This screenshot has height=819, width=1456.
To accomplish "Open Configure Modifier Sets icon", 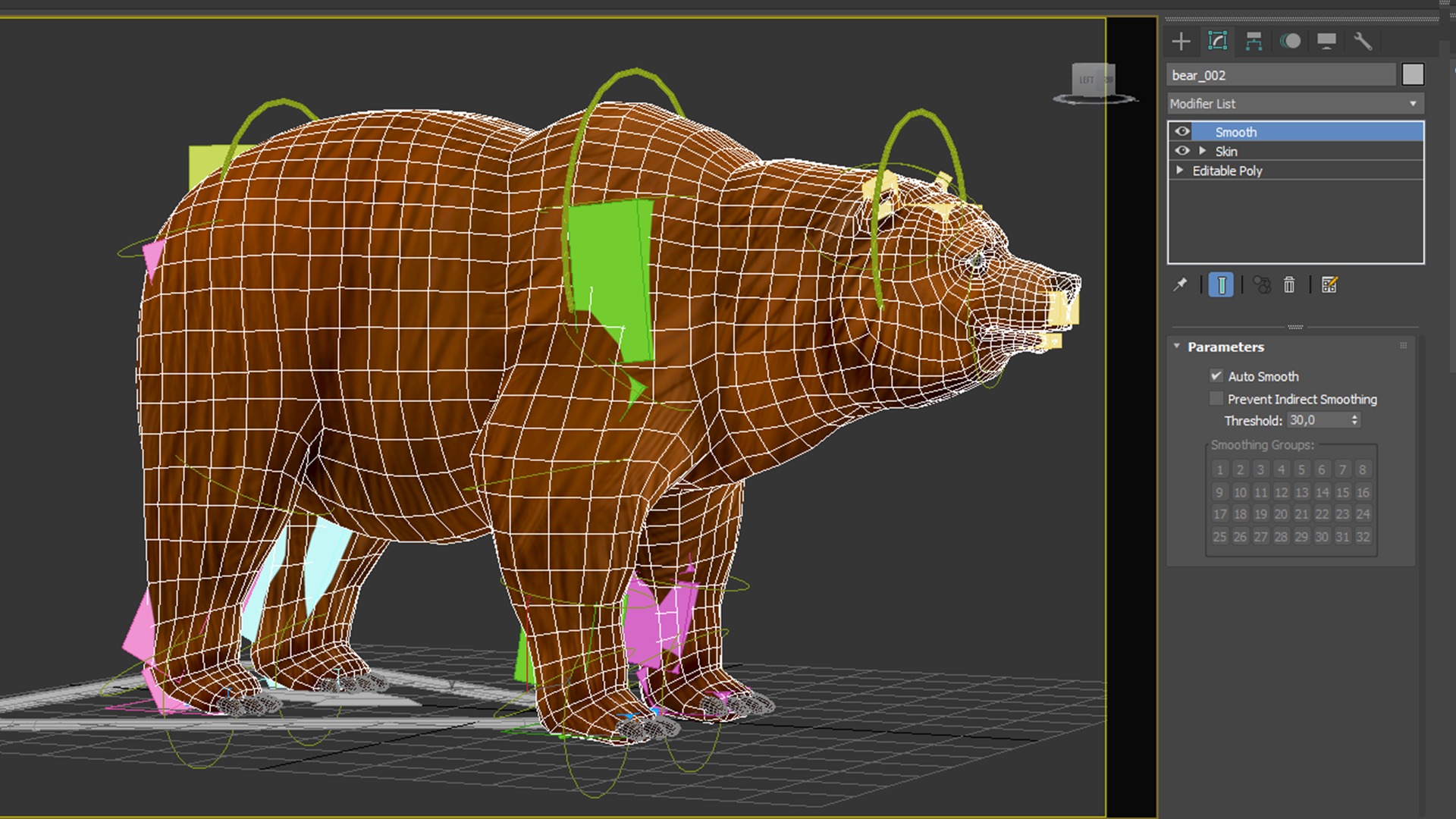I will [x=1329, y=285].
